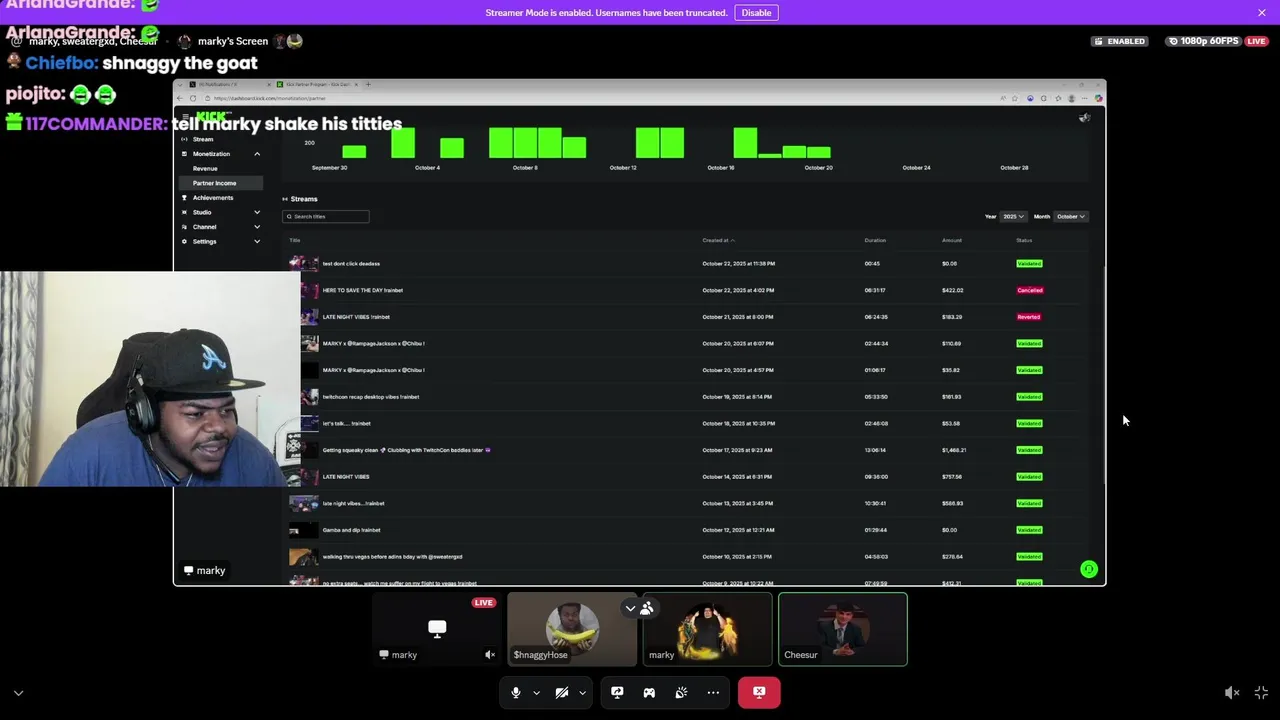This screenshot has height=720, width=1280.
Task: Click the 1080p 60FPS LIVE indicator
Action: click(x=1218, y=41)
